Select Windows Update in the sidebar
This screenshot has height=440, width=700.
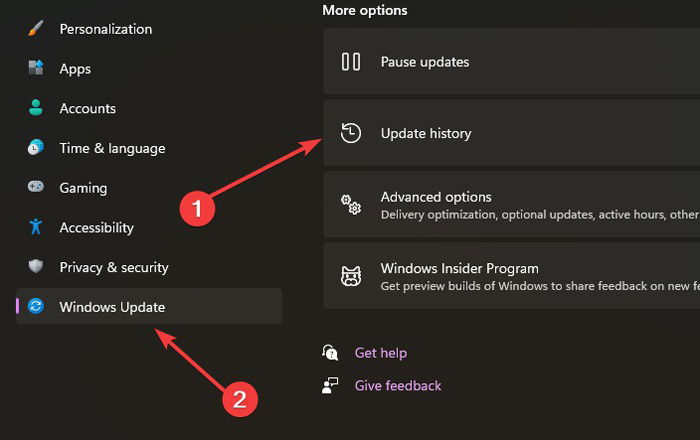[149, 306]
